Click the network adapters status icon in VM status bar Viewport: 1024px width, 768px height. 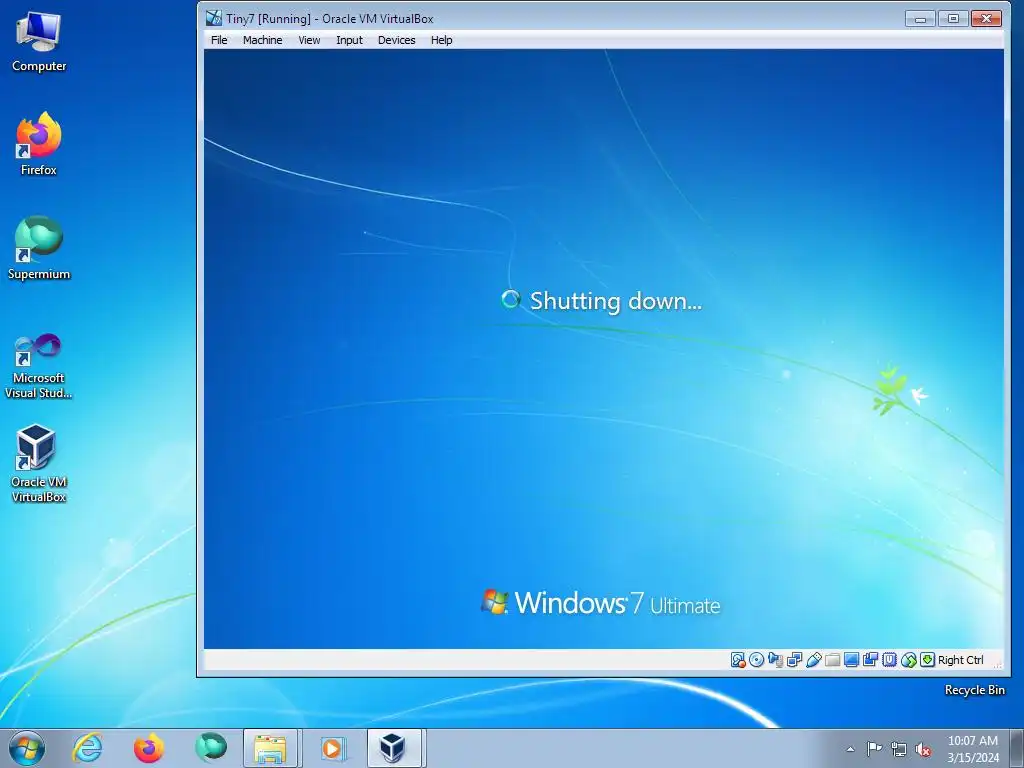(x=794, y=660)
